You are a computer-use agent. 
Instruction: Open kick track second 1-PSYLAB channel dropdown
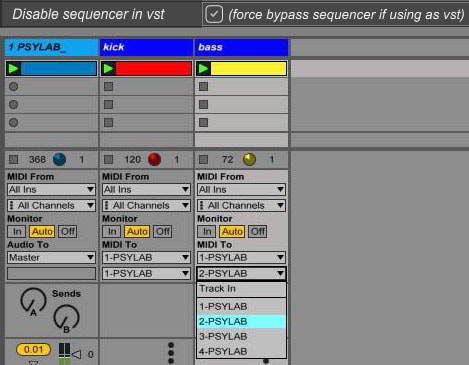click(x=146, y=273)
